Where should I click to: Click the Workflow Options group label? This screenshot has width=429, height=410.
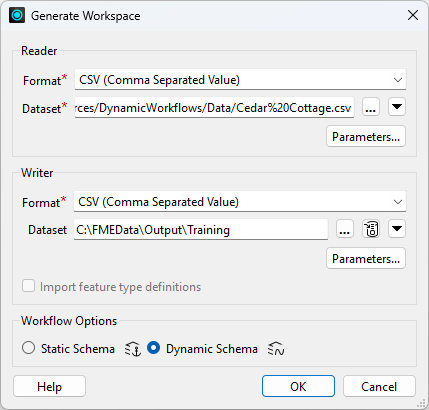[x=69, y=321]
